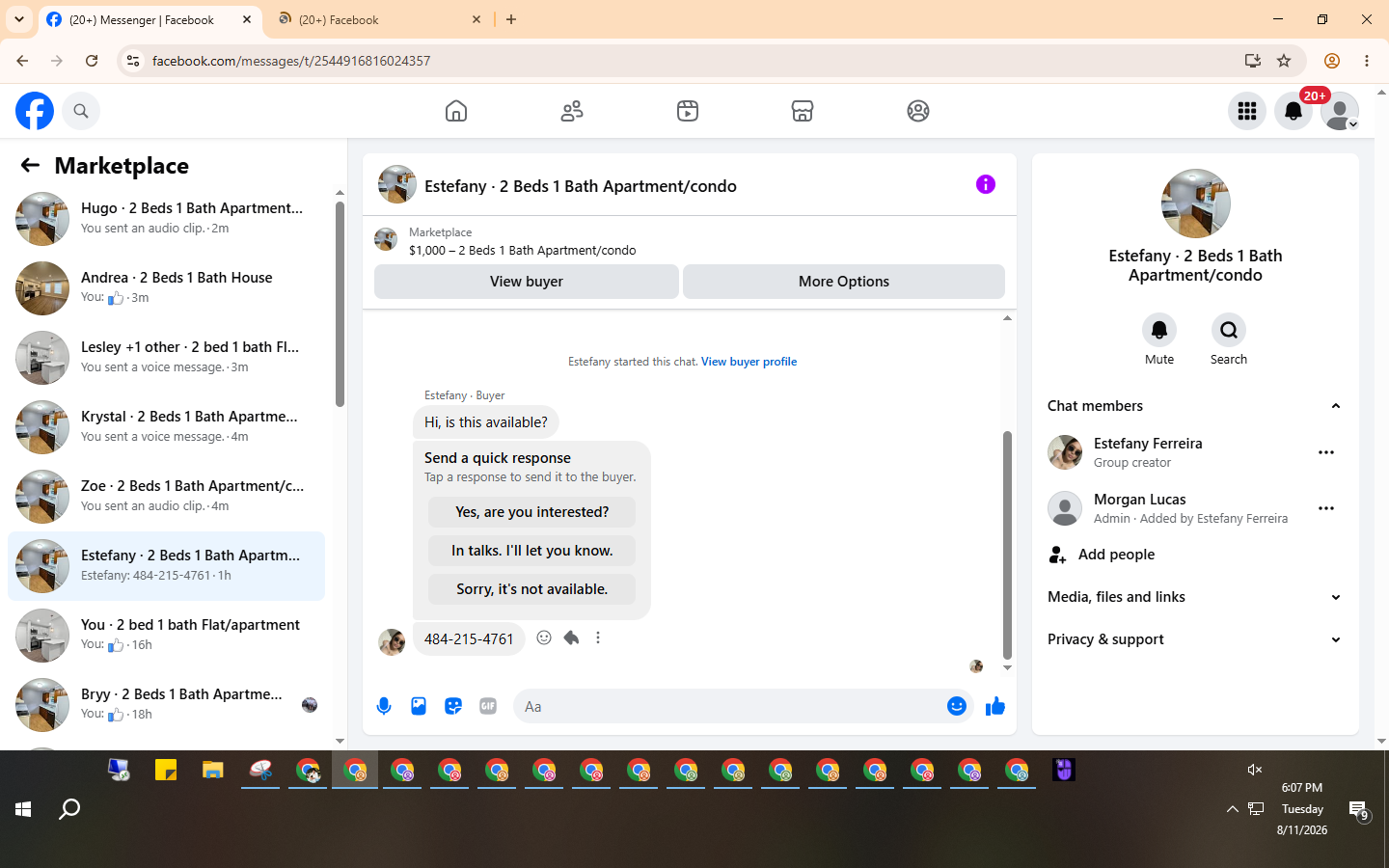This screenshot has width=1389, height=868.
Task: Open the View buyer profile link
Action: [x=749, y=362]
